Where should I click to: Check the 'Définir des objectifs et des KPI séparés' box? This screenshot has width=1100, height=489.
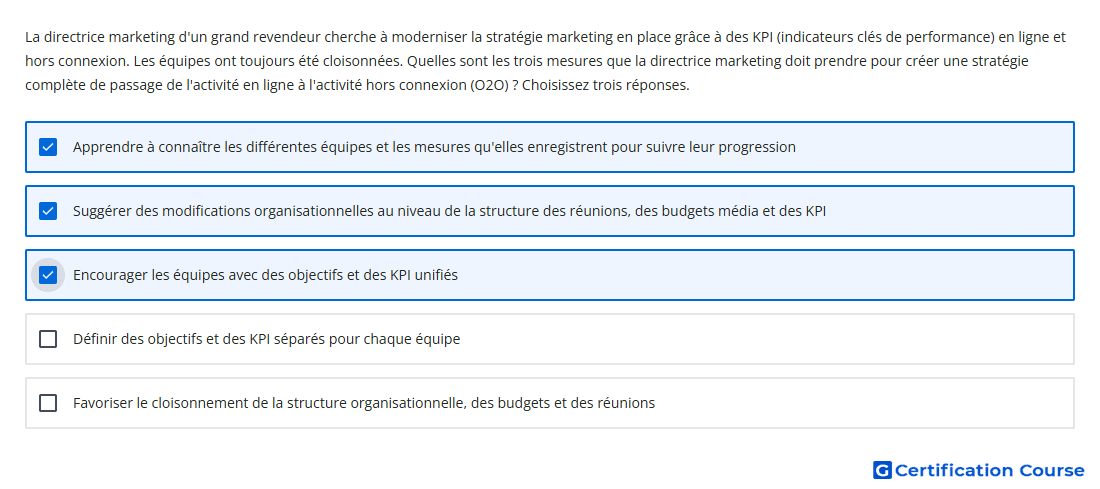pos(48,339)
